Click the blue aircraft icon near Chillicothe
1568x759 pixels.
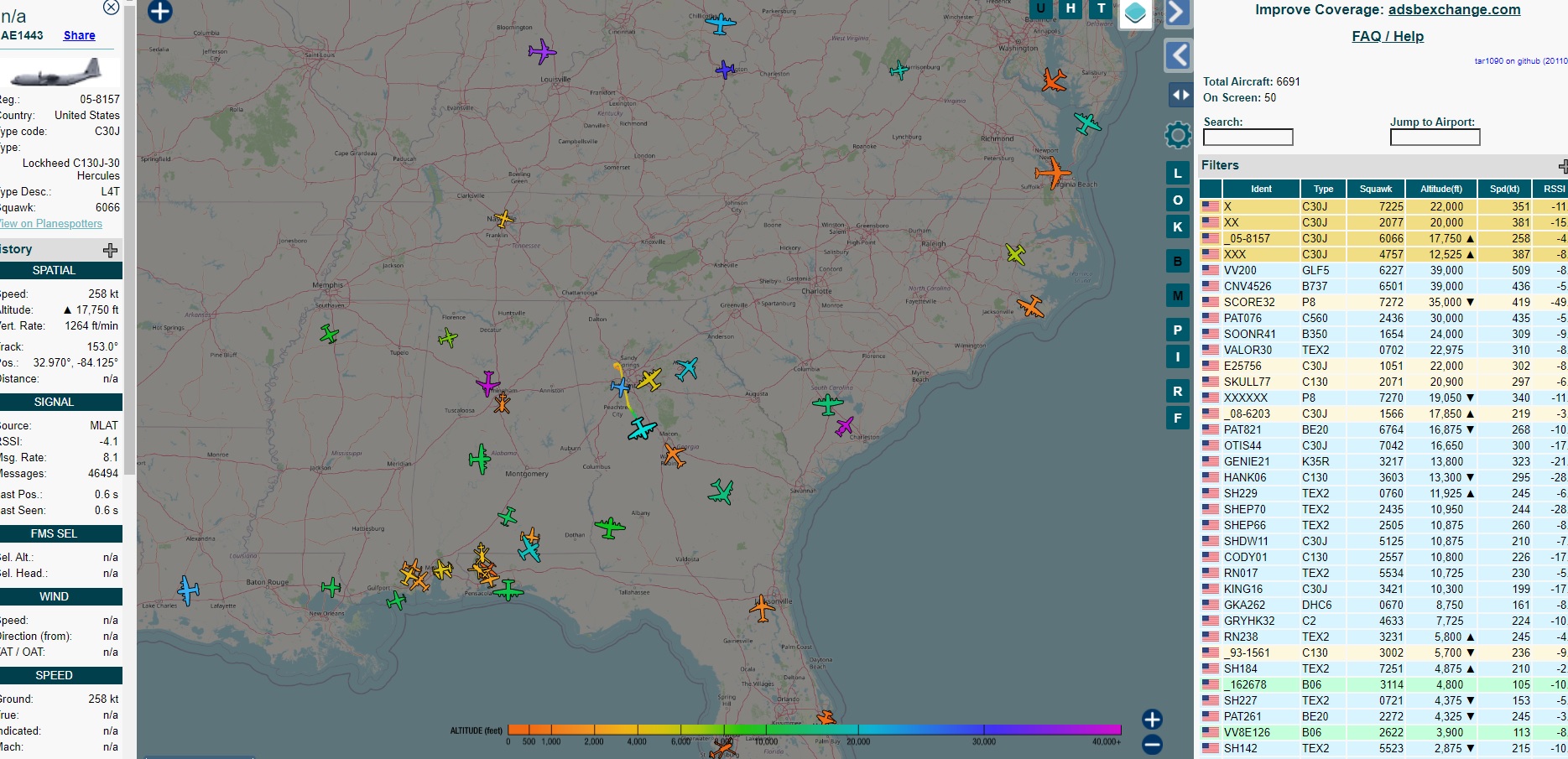tap(720, 23)
